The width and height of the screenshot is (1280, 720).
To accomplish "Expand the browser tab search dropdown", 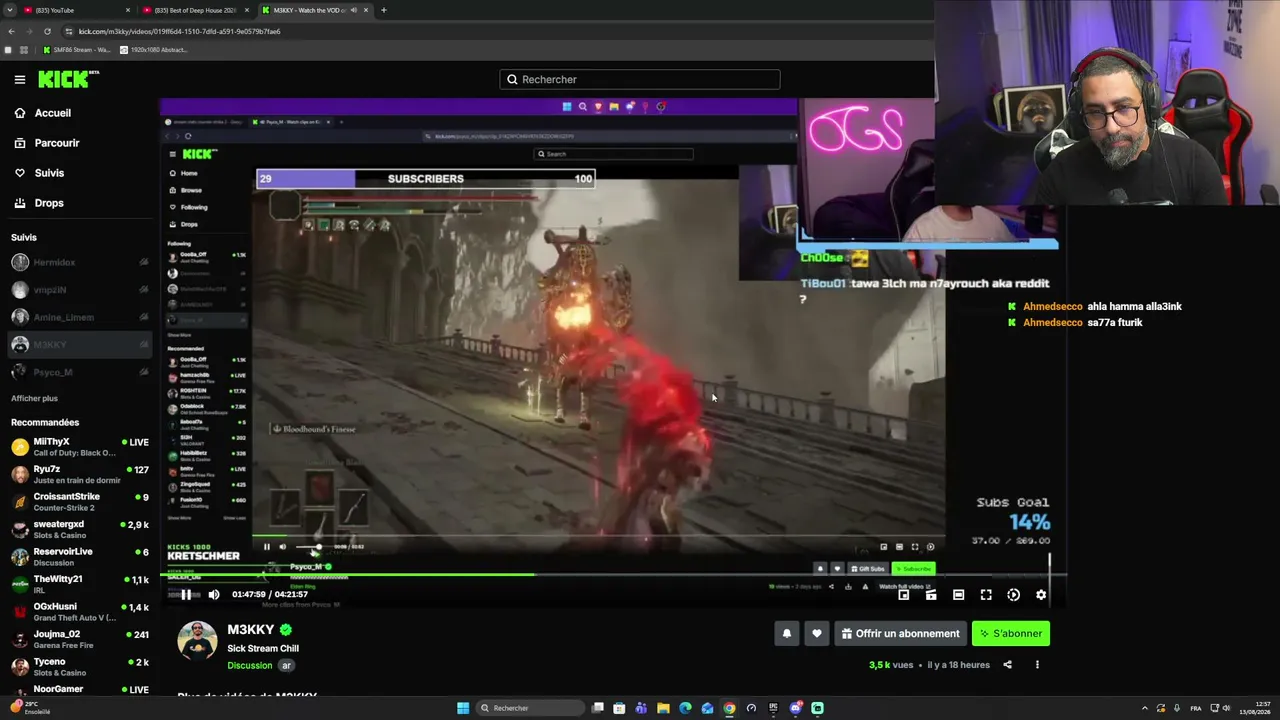I will 8,10.
